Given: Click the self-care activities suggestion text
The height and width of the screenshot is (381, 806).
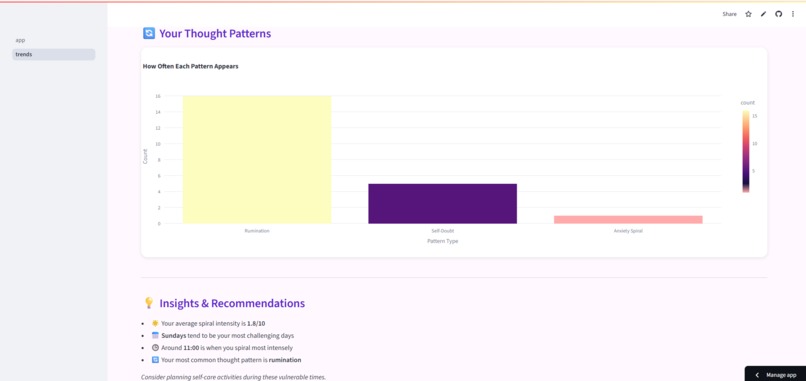Looking at the screenshot, I should [x=233, y=377].
